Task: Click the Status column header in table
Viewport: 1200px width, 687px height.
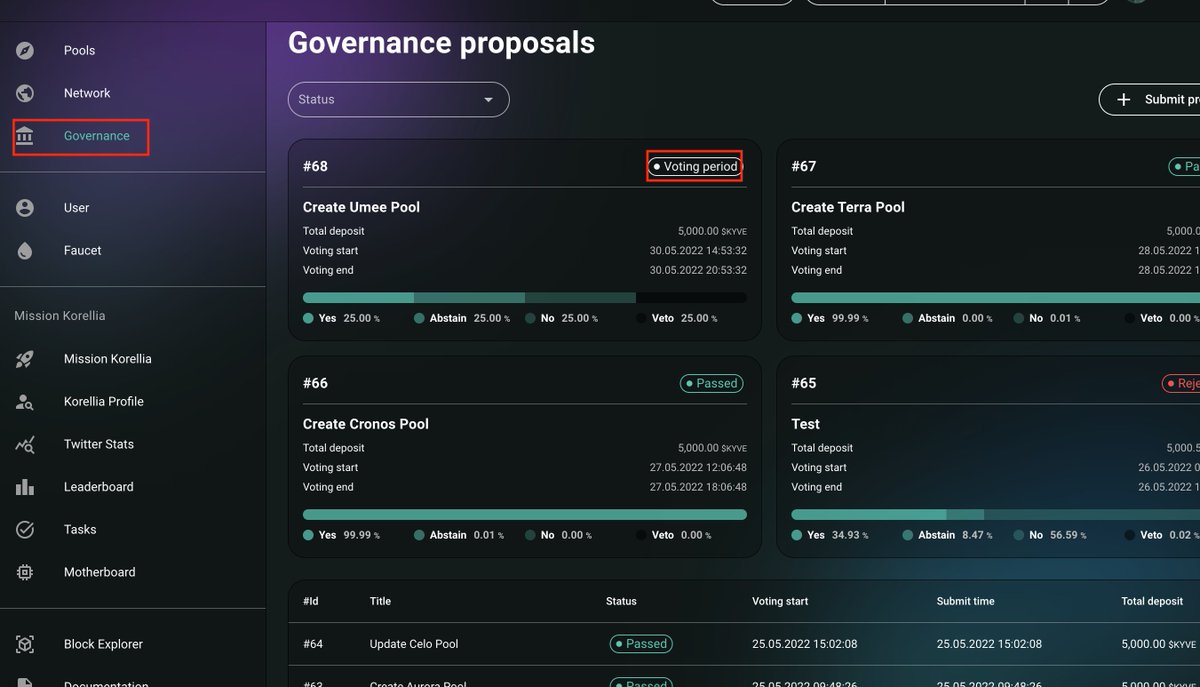Action: pyautogui.click(x=621, y=601)
